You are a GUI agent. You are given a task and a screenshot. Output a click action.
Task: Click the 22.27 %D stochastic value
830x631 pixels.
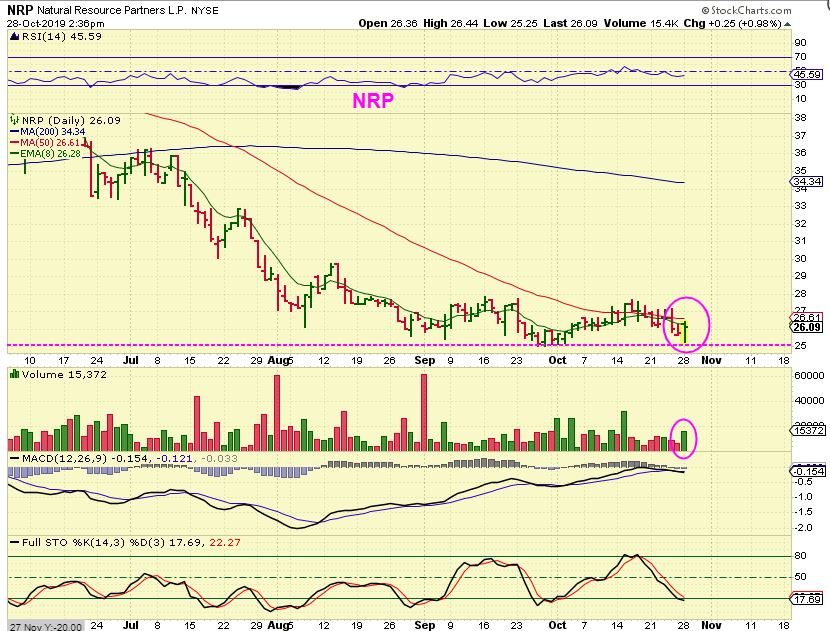(225, 543)
